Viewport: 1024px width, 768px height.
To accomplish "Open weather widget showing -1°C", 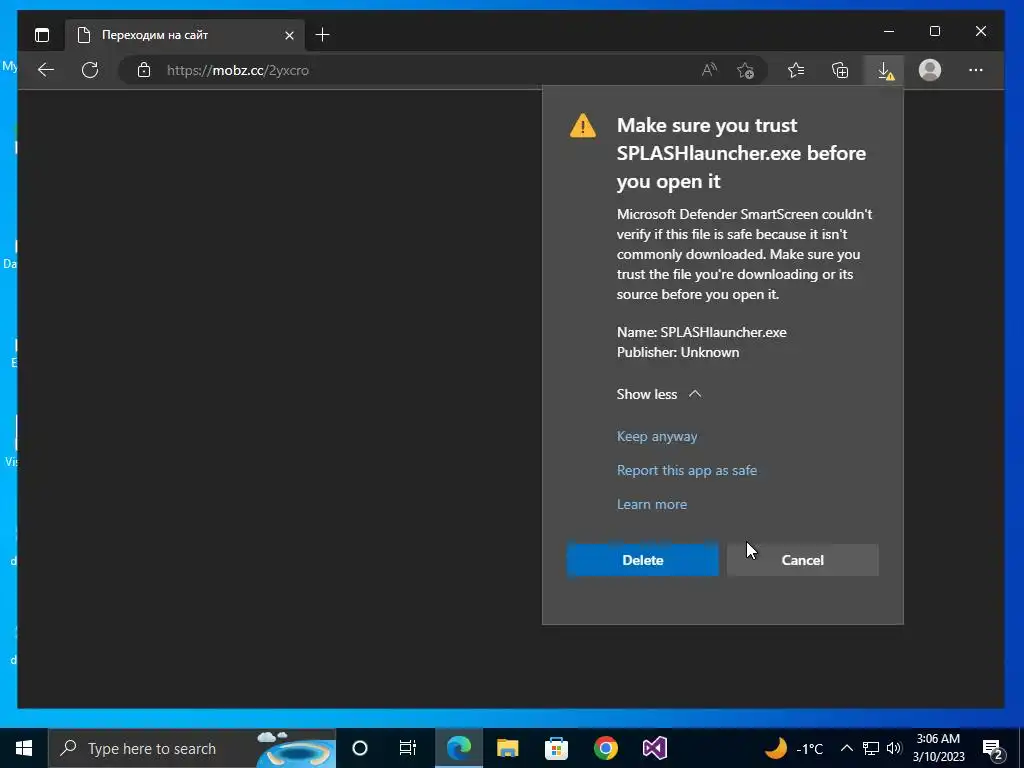I will 794,748.
